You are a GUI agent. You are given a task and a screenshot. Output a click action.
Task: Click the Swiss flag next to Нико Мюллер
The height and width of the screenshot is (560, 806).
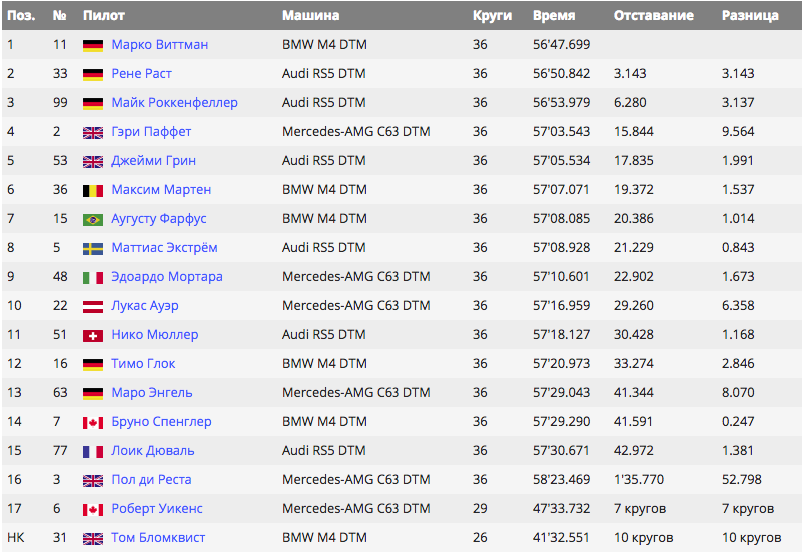93,335
